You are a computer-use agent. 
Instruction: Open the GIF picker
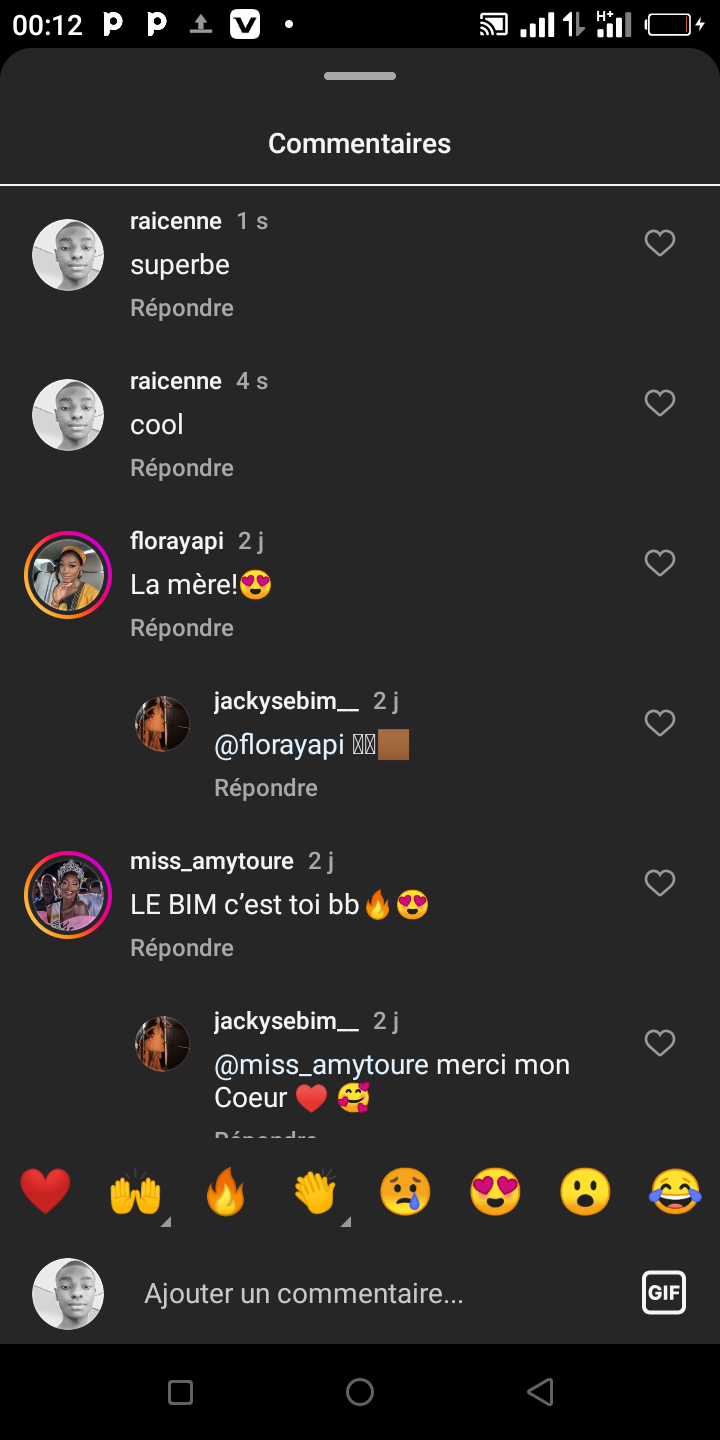coord(664,1292)
